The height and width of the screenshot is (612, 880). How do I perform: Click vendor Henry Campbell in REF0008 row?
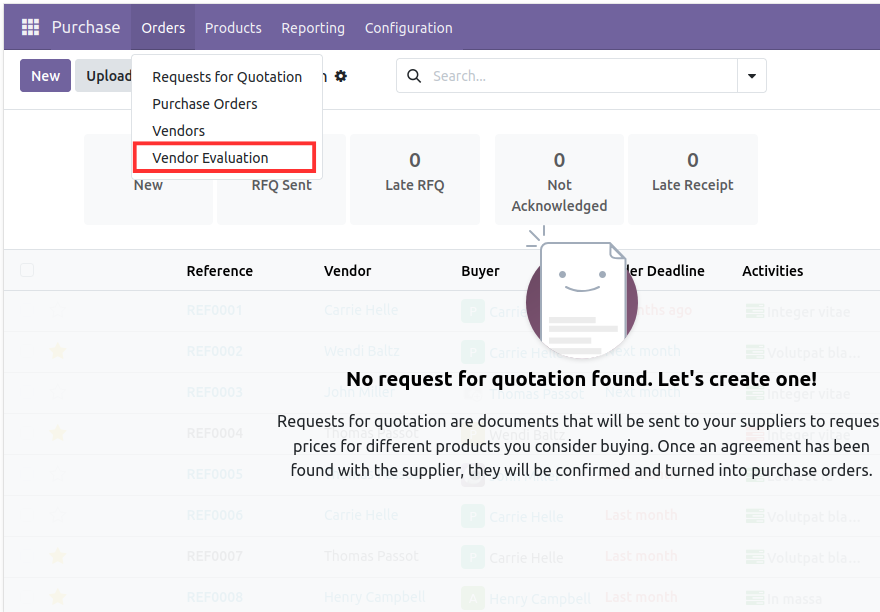[x=374, y=597]
